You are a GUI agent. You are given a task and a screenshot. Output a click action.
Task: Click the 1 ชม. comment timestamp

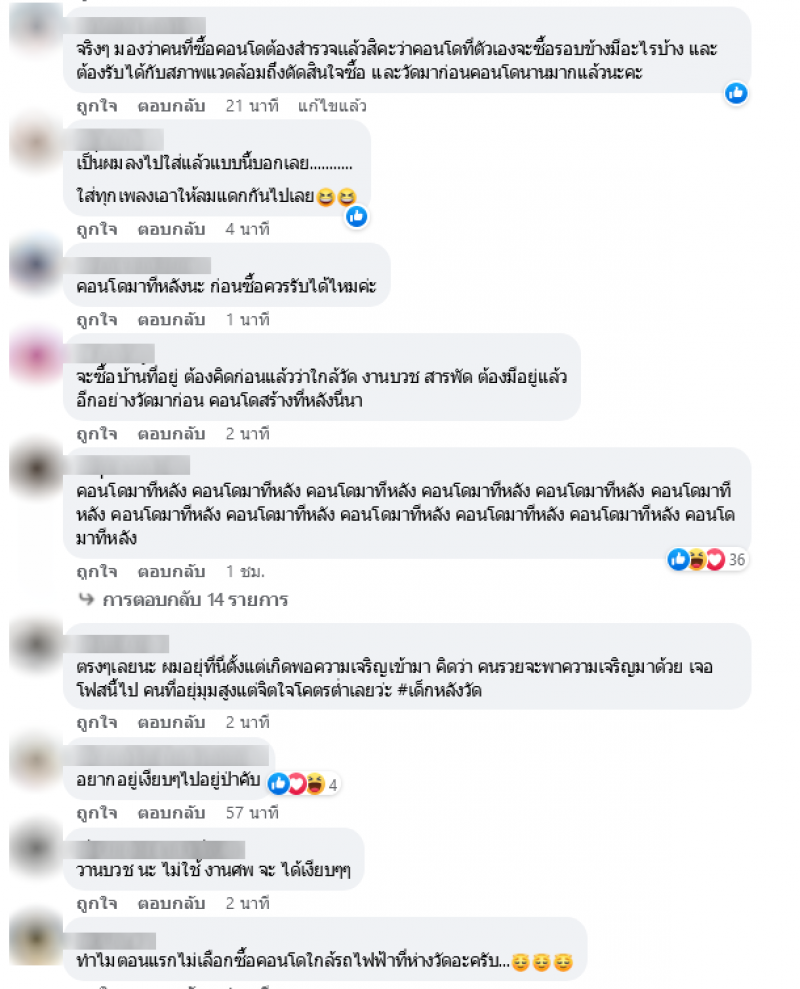[x=245, y=571]
